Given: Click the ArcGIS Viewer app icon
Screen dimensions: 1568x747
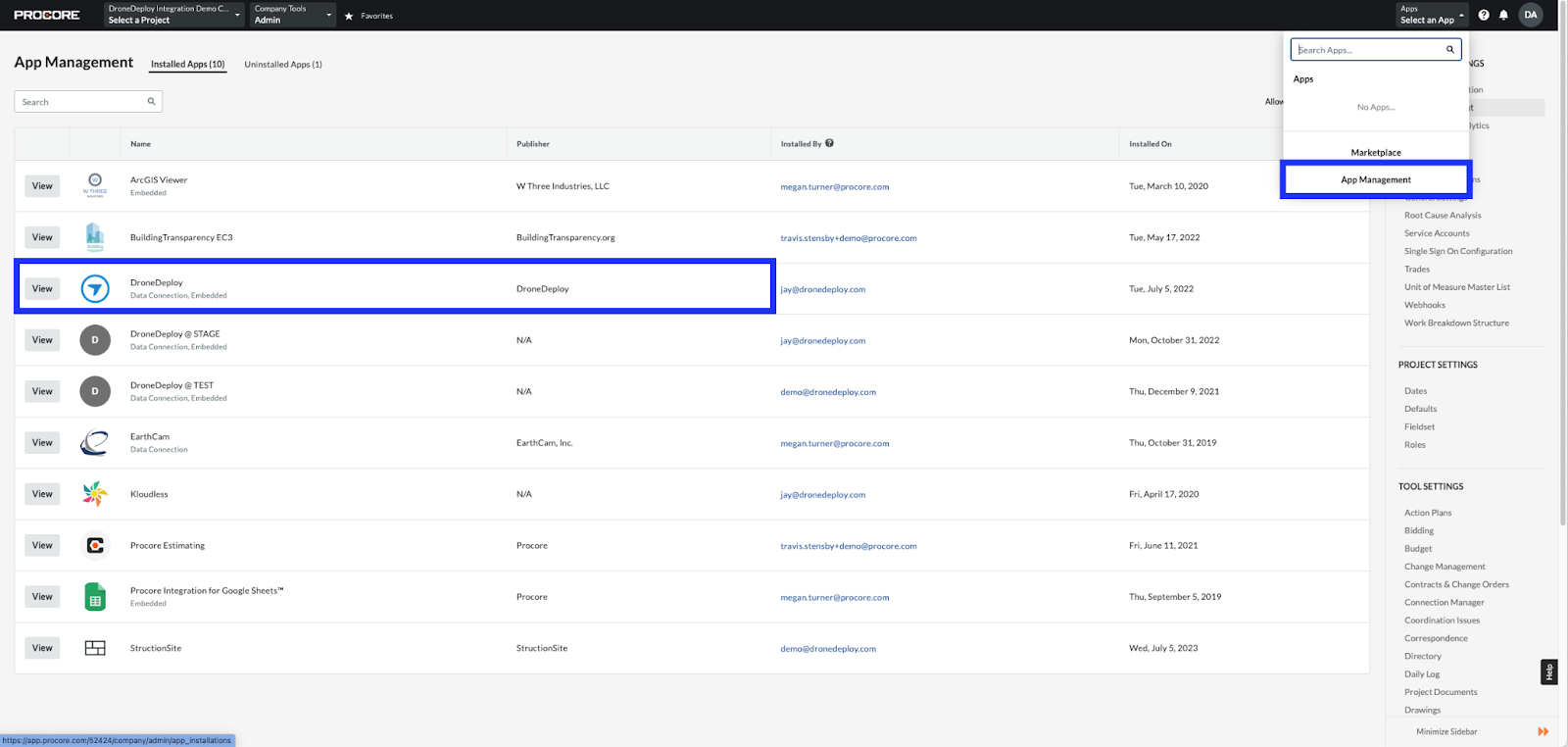Looking at the screenshot, I should coord(95,185).
